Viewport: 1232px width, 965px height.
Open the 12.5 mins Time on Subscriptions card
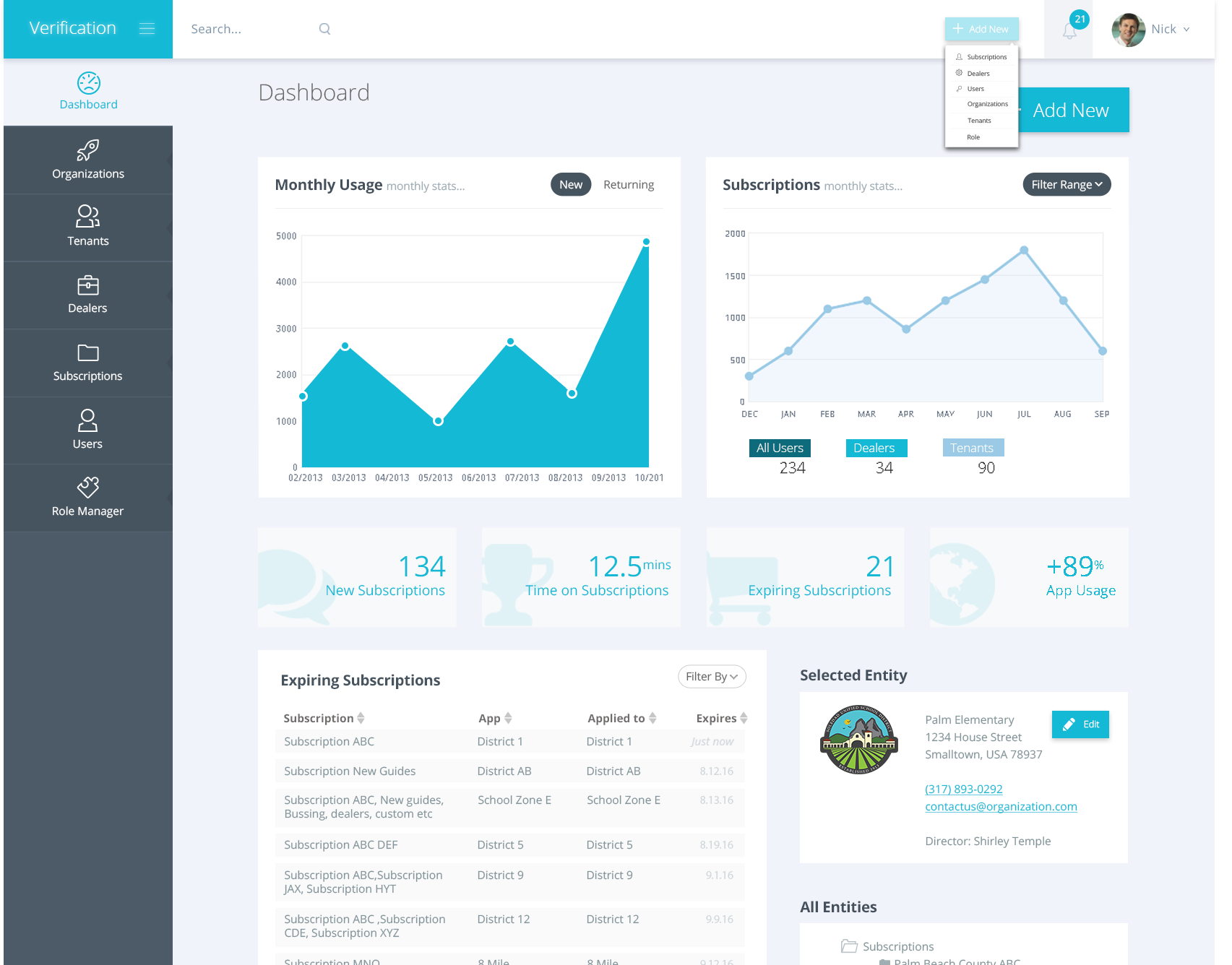point(581,577)
